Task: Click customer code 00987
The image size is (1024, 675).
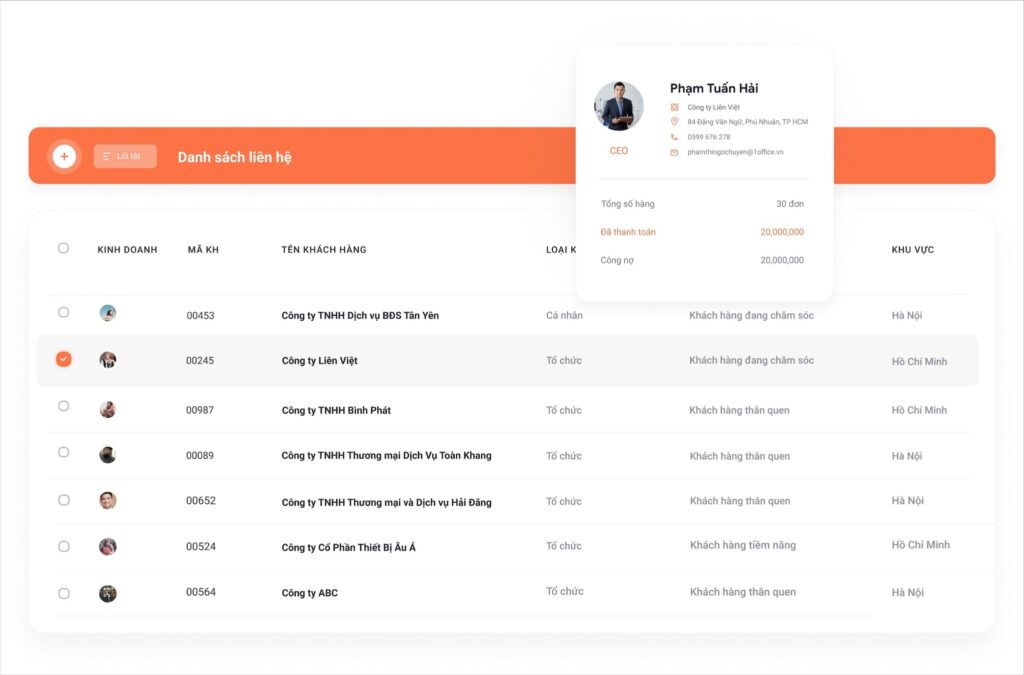Action: (200, 410)
